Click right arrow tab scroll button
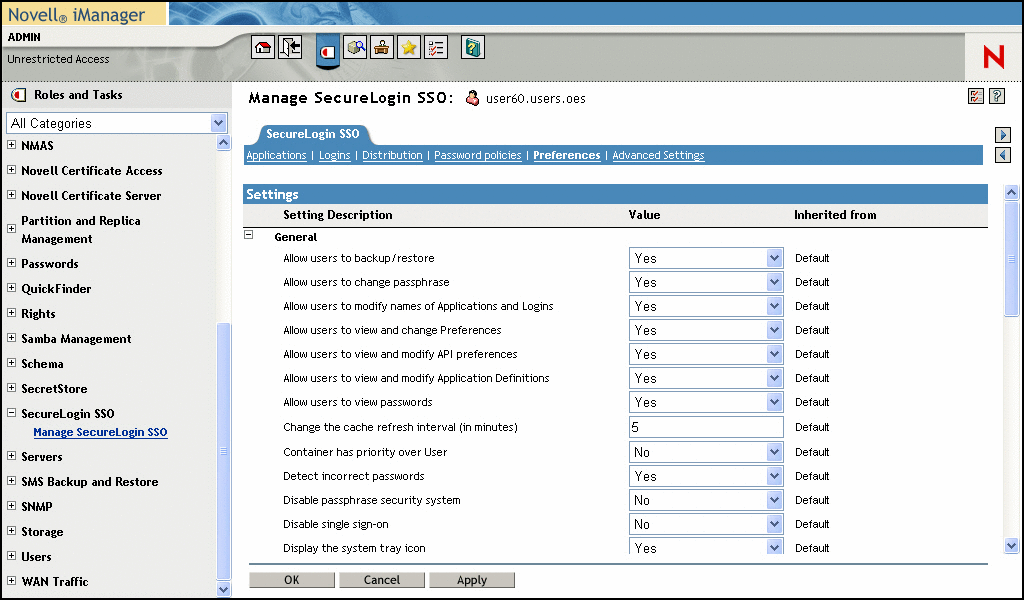1024x600 pixels. pyautogui.click(x=1003, y=134)
